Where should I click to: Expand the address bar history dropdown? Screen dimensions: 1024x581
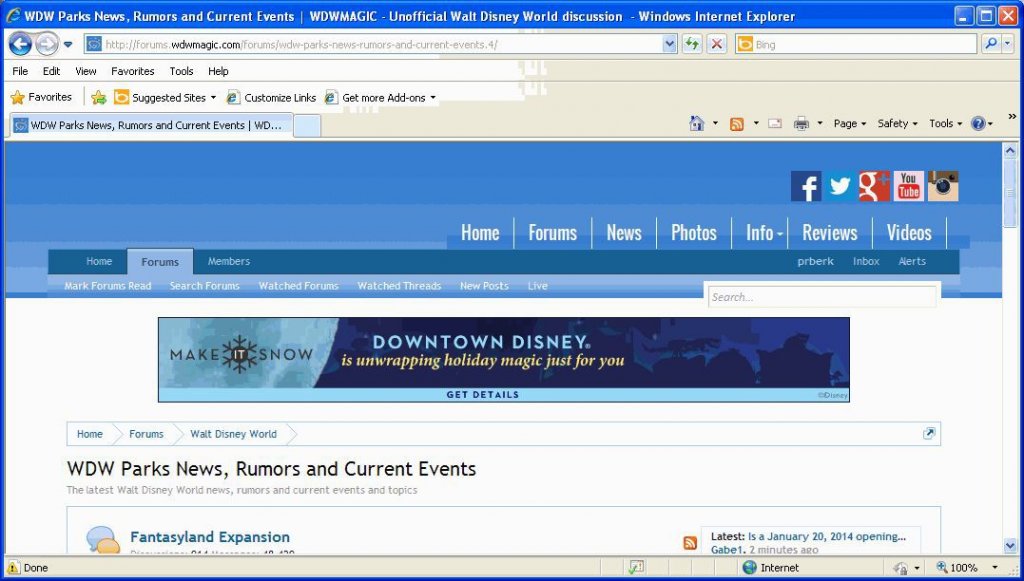(x=670, y=44)
